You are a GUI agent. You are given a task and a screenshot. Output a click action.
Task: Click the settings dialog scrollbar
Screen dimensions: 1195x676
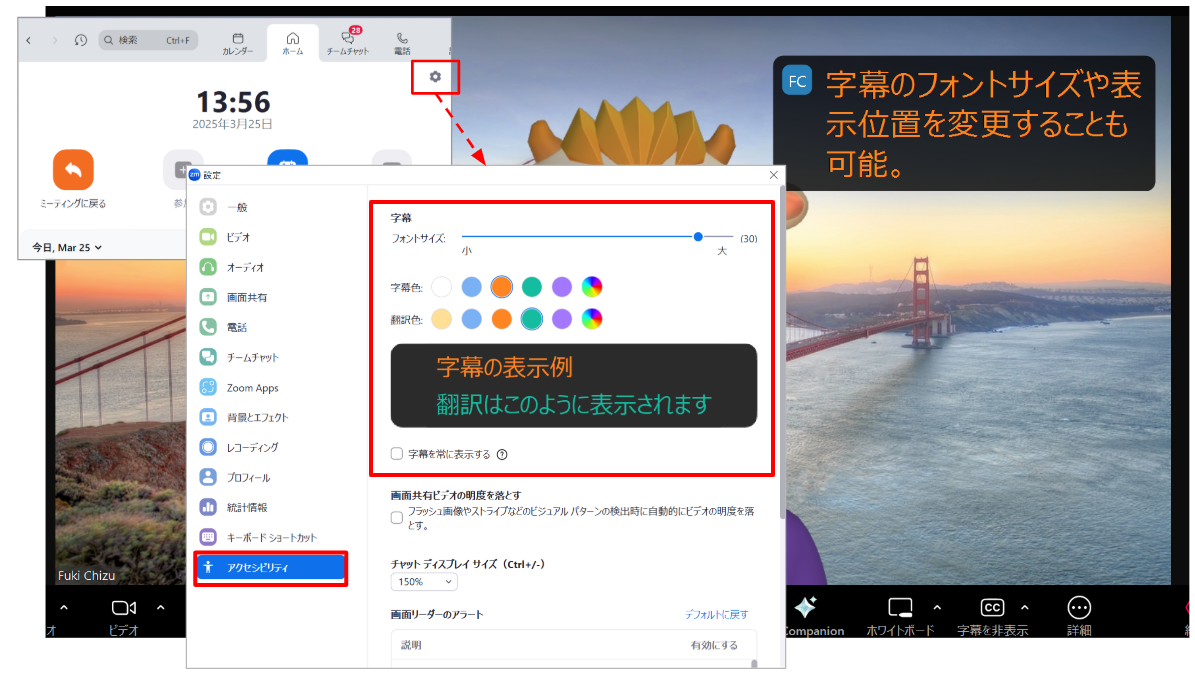coord(782,351)
